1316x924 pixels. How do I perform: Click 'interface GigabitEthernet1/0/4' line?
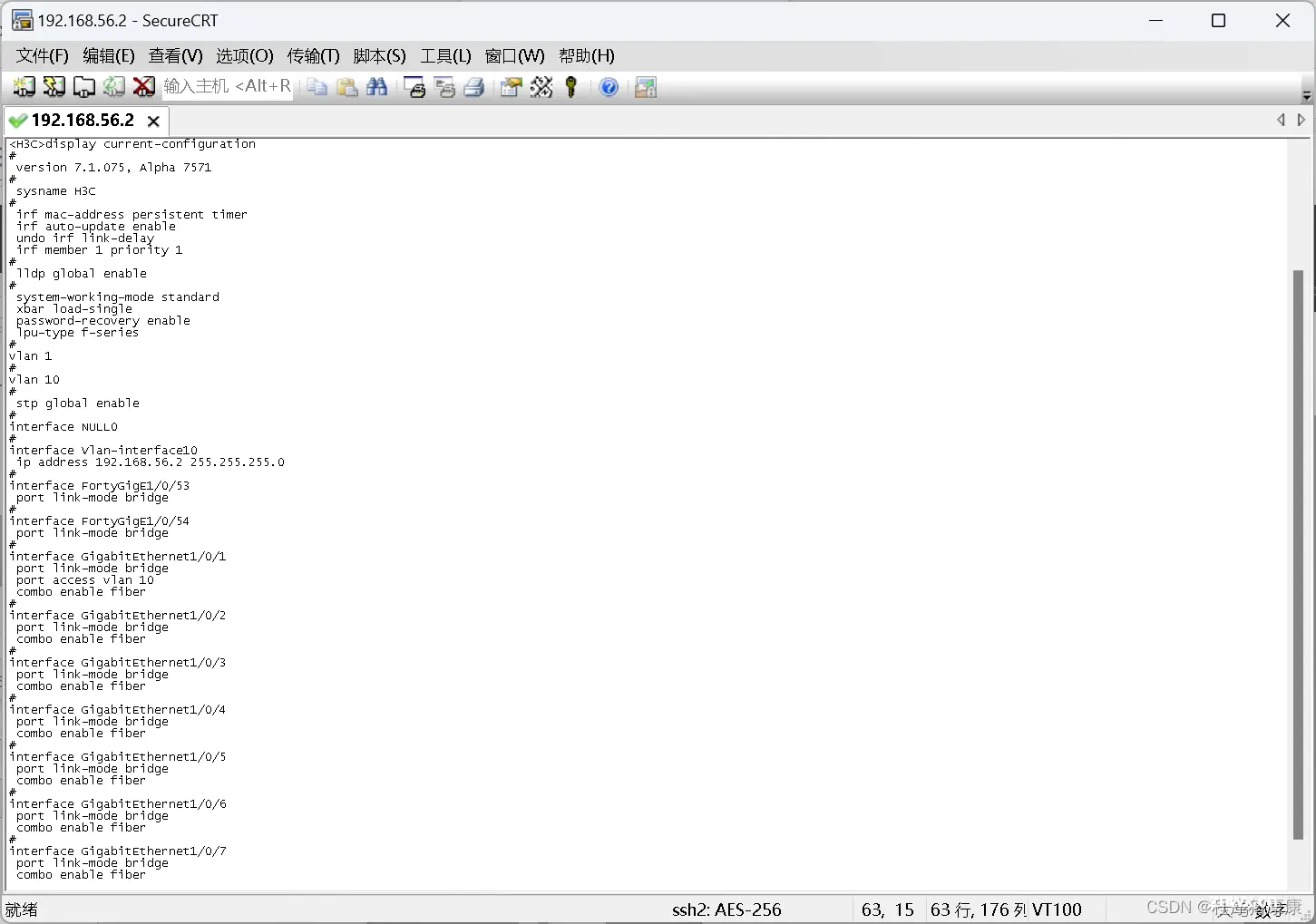117,710
